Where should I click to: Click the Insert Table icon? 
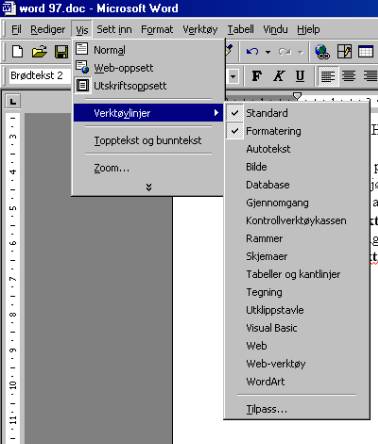pyautogui.click(x=366, y=52)
